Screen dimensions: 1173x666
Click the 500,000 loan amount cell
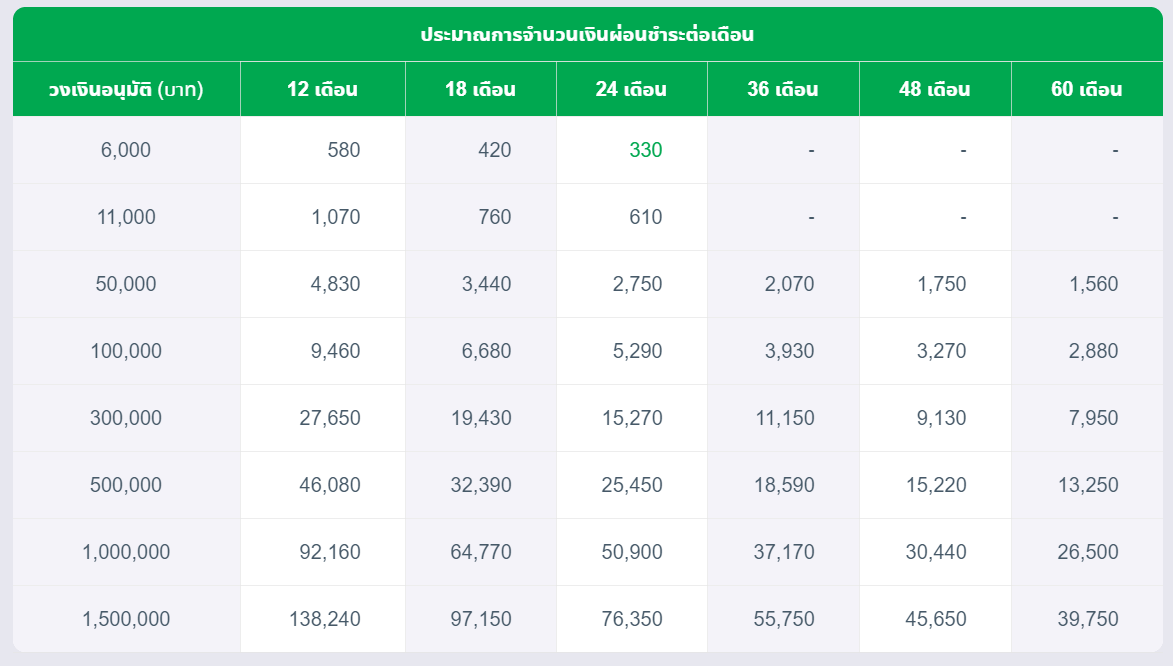pyautogui.click(x=126, y=485)
